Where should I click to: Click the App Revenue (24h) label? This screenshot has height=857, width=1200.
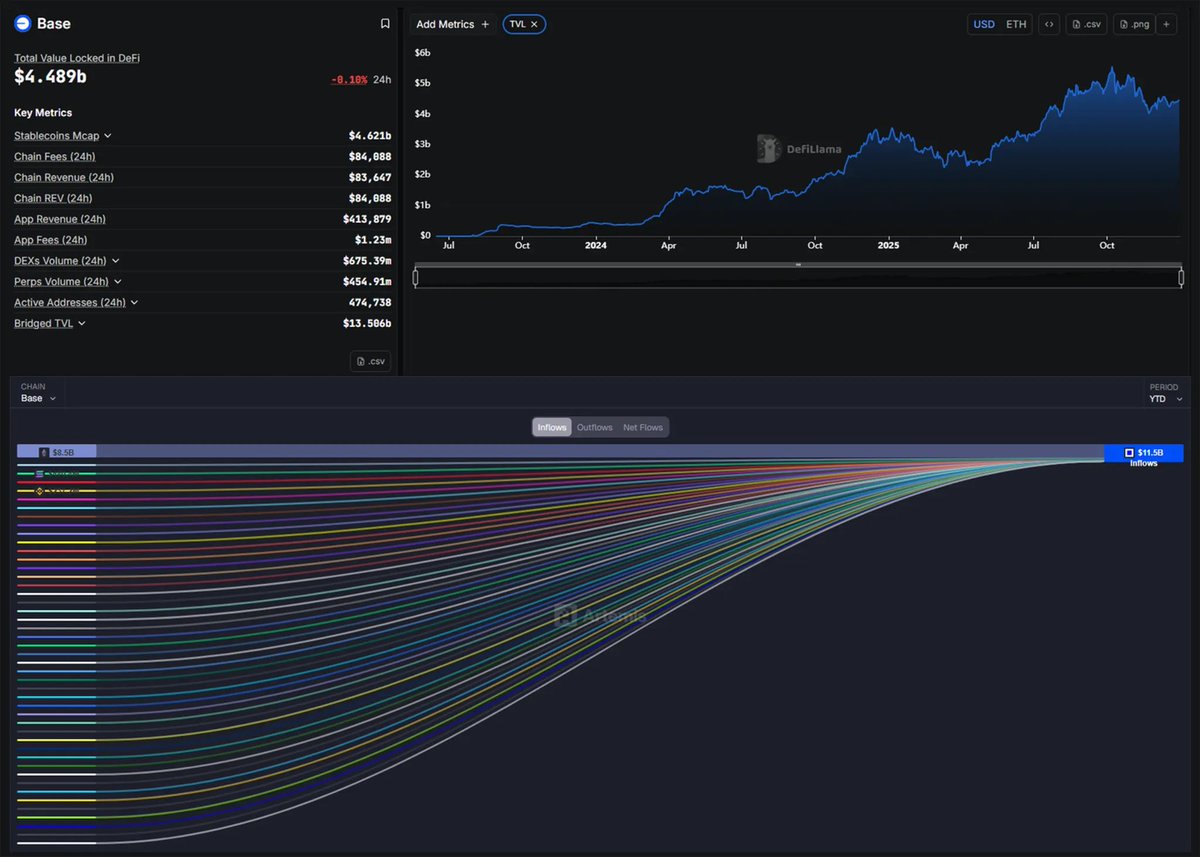[60, 219]
